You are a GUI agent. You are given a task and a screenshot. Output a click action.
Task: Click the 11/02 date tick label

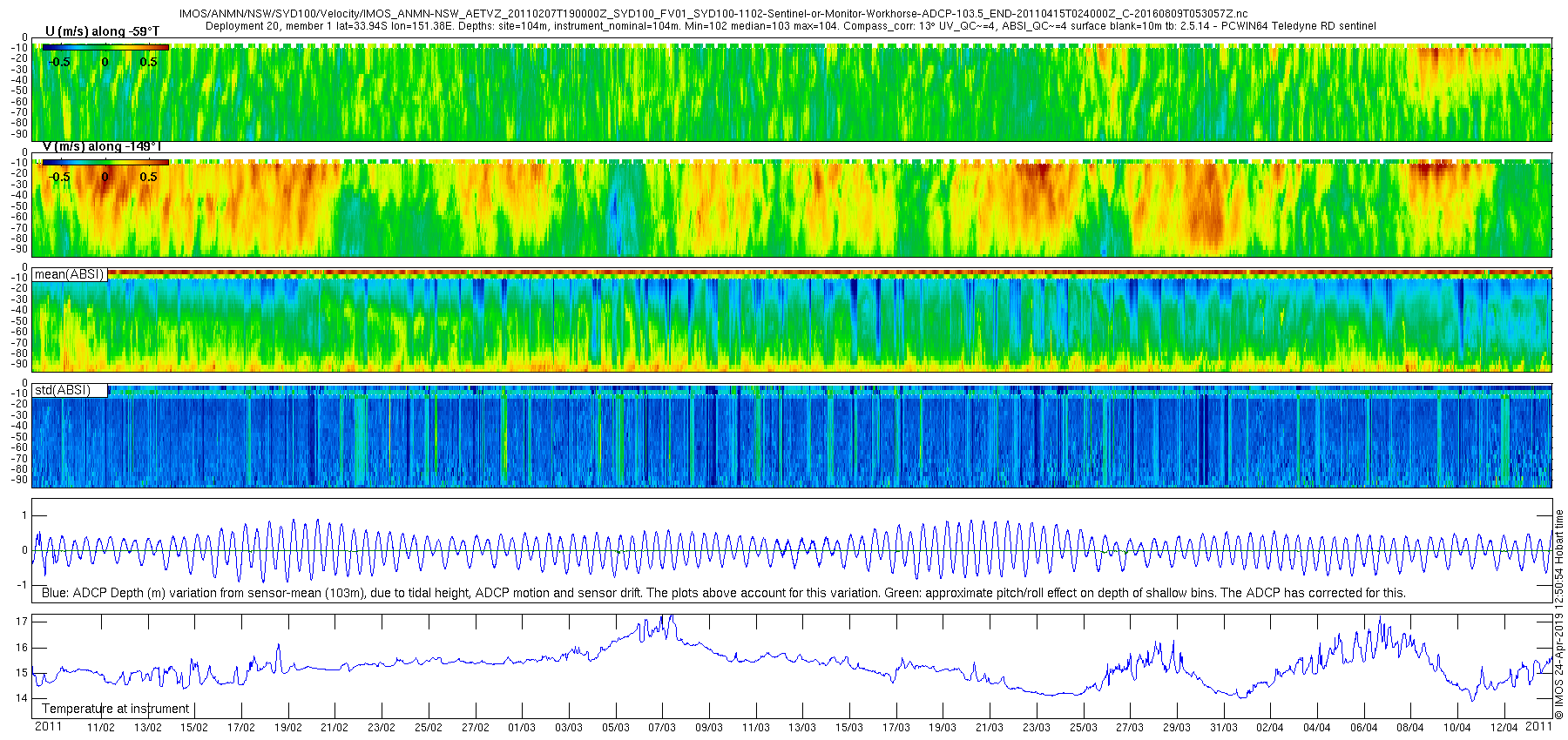pyautogui.click(x=101, y=728)
